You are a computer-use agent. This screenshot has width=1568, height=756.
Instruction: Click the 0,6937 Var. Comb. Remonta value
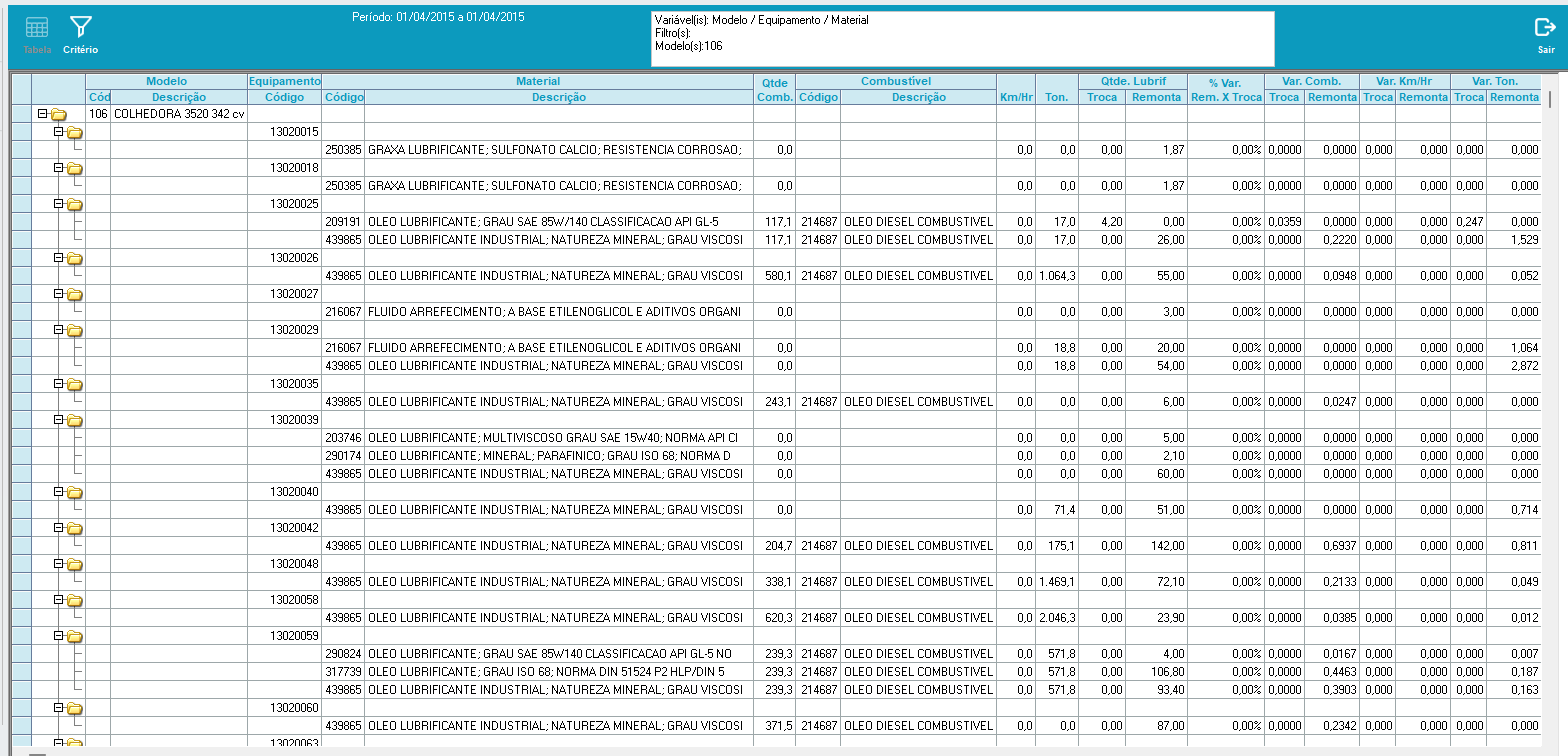[1332, 546]
